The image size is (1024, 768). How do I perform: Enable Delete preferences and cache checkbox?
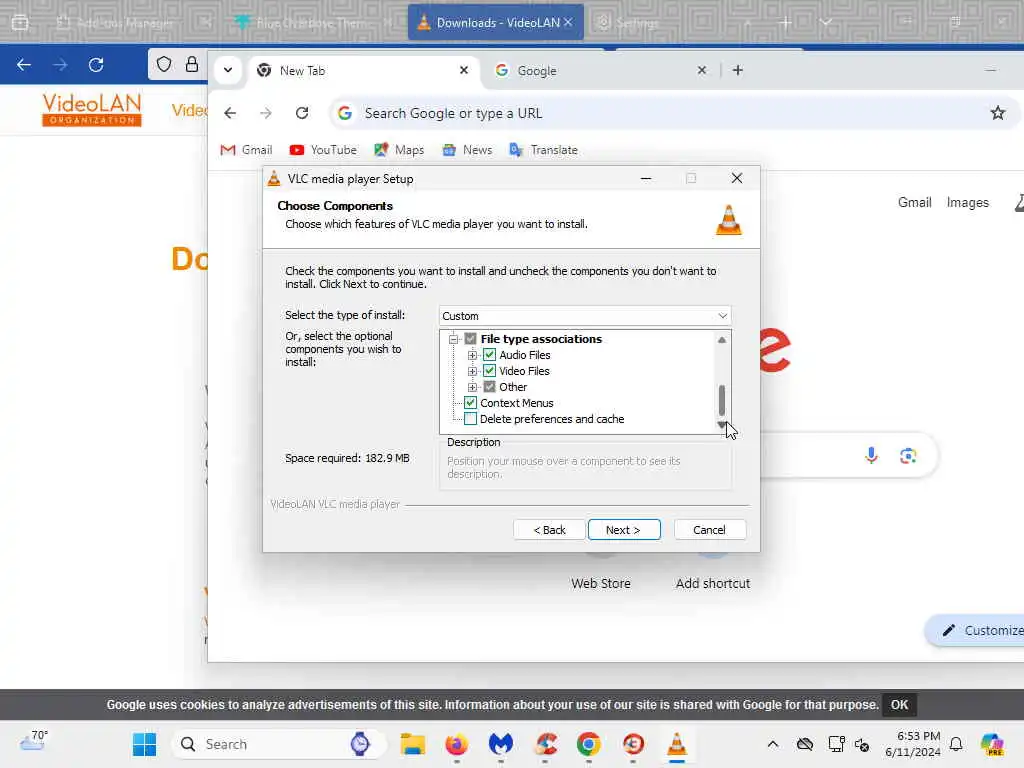(x=470, y=419)
